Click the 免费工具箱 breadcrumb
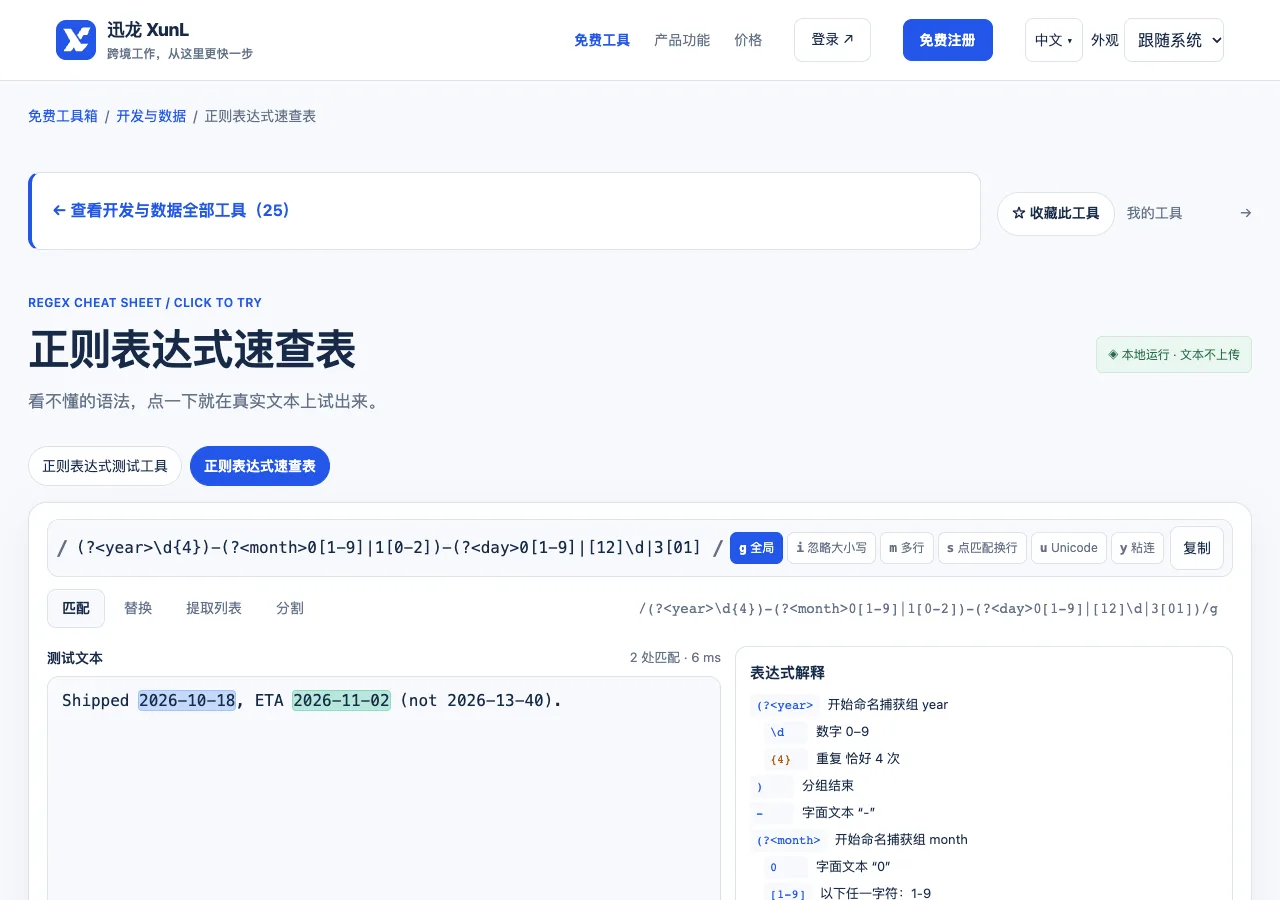This screenshot has height=900, width=1280. [63, 116]
